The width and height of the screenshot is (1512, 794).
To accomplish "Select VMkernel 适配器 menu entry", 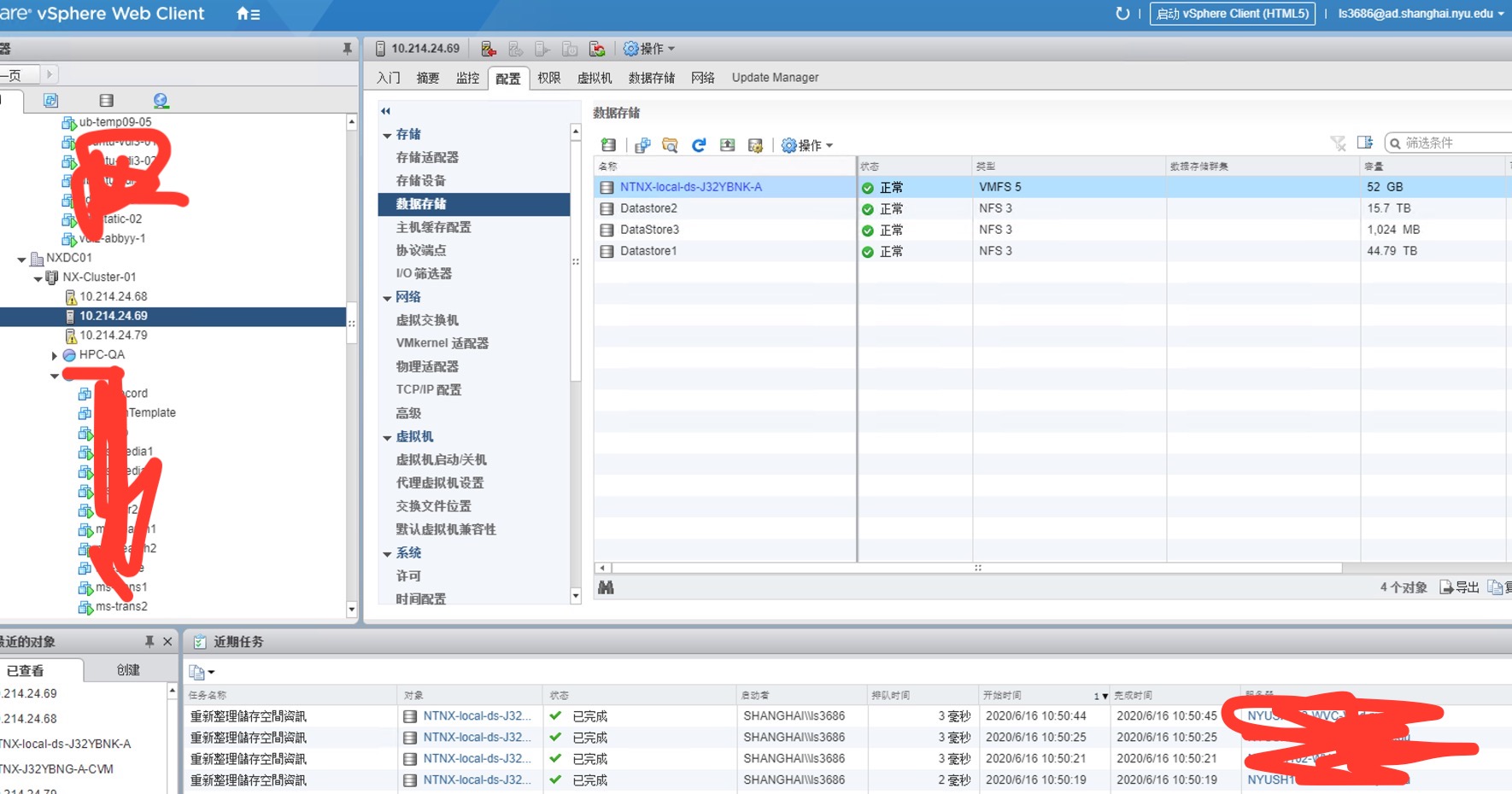I will click(442, 343).
